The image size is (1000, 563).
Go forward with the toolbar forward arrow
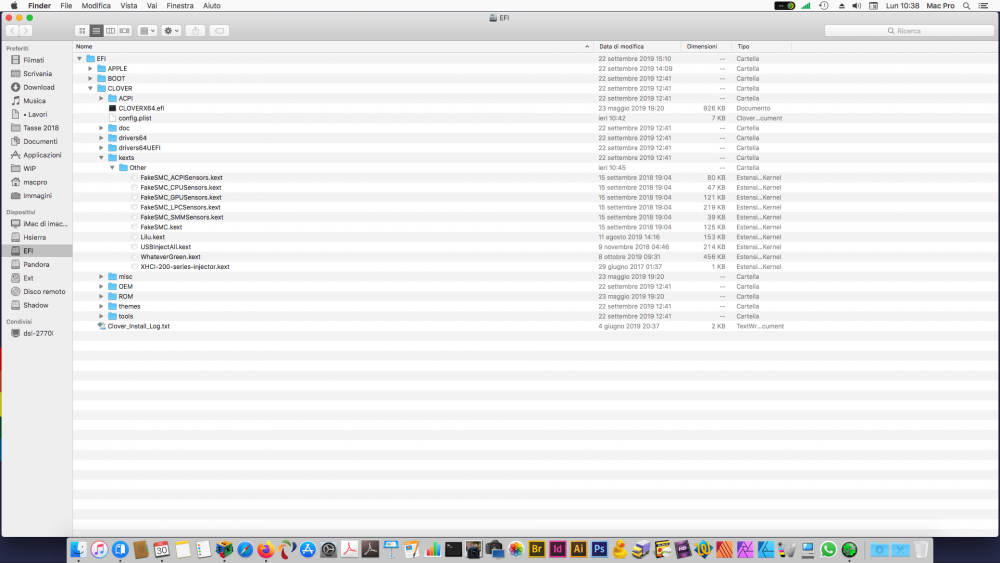[x=26, y=31]
